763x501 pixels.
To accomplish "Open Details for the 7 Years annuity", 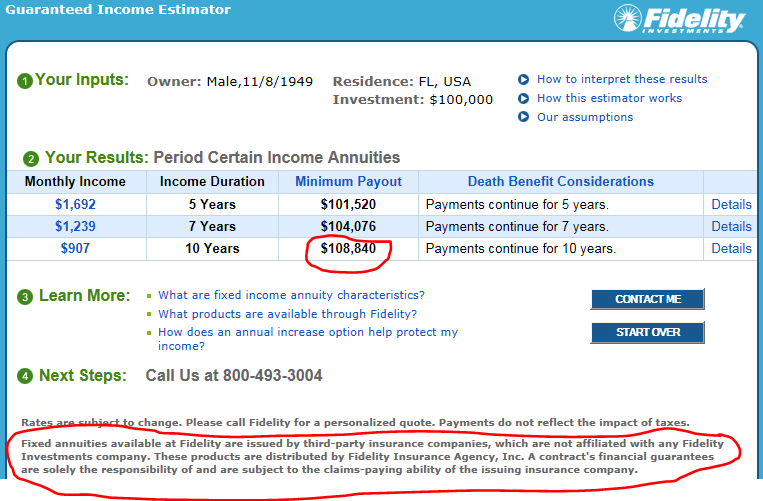I will pyautogui.click(x=731, y=226).
